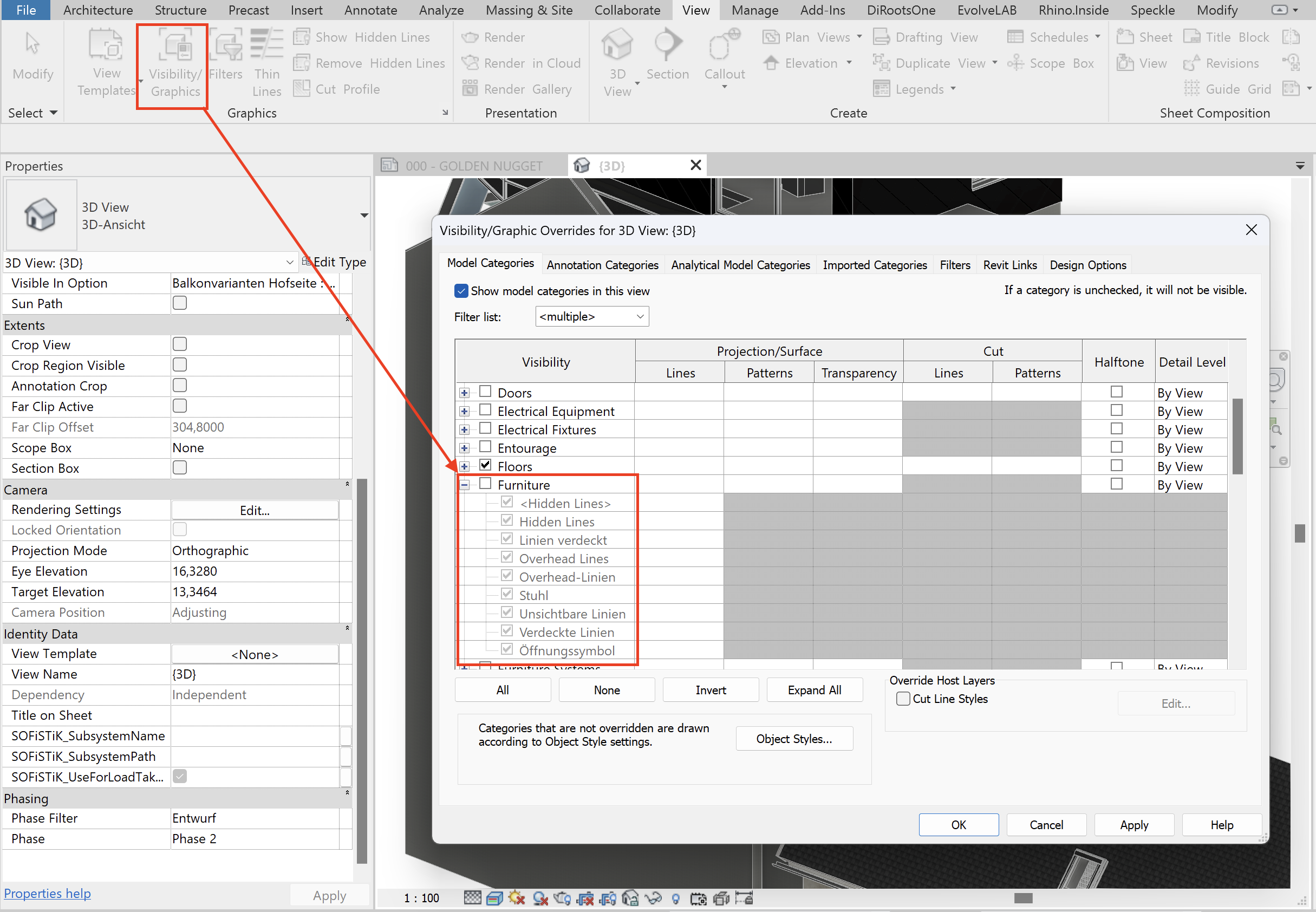Screen dimensions: 1316x912
Task: Enable the Furniture category checkbox
Action: pyautogui.click(x=485, y=484)
